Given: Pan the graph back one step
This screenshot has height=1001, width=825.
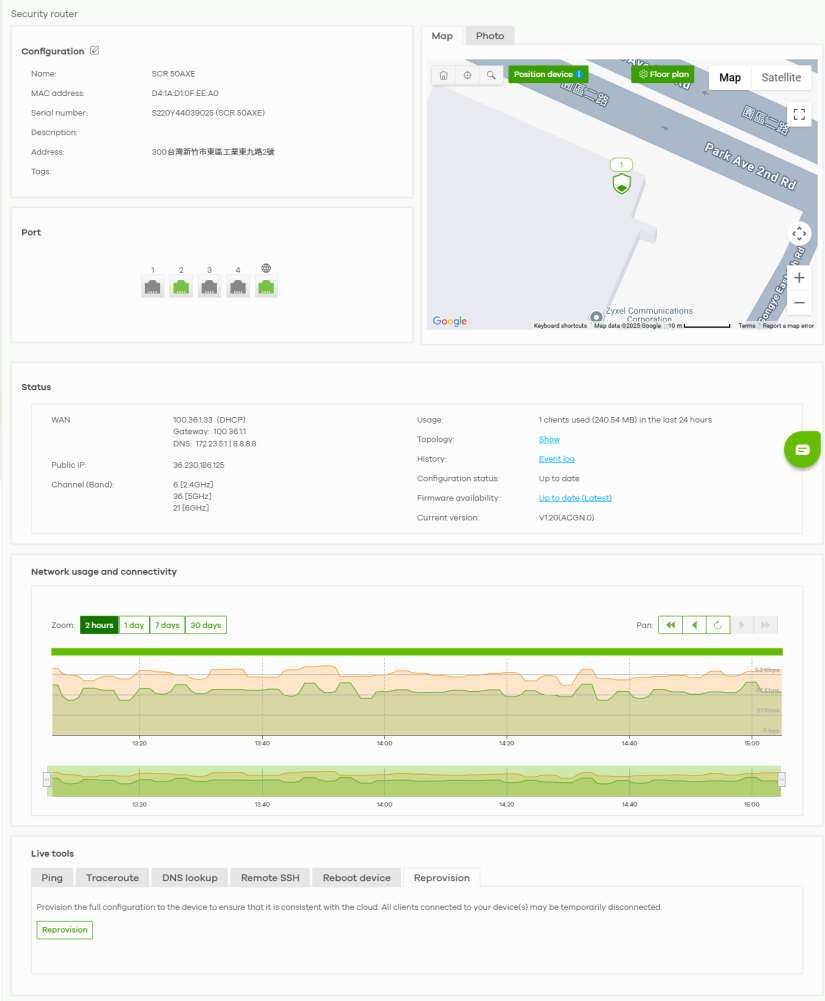Looking at the screenshot, I should [x=694, y=625].
